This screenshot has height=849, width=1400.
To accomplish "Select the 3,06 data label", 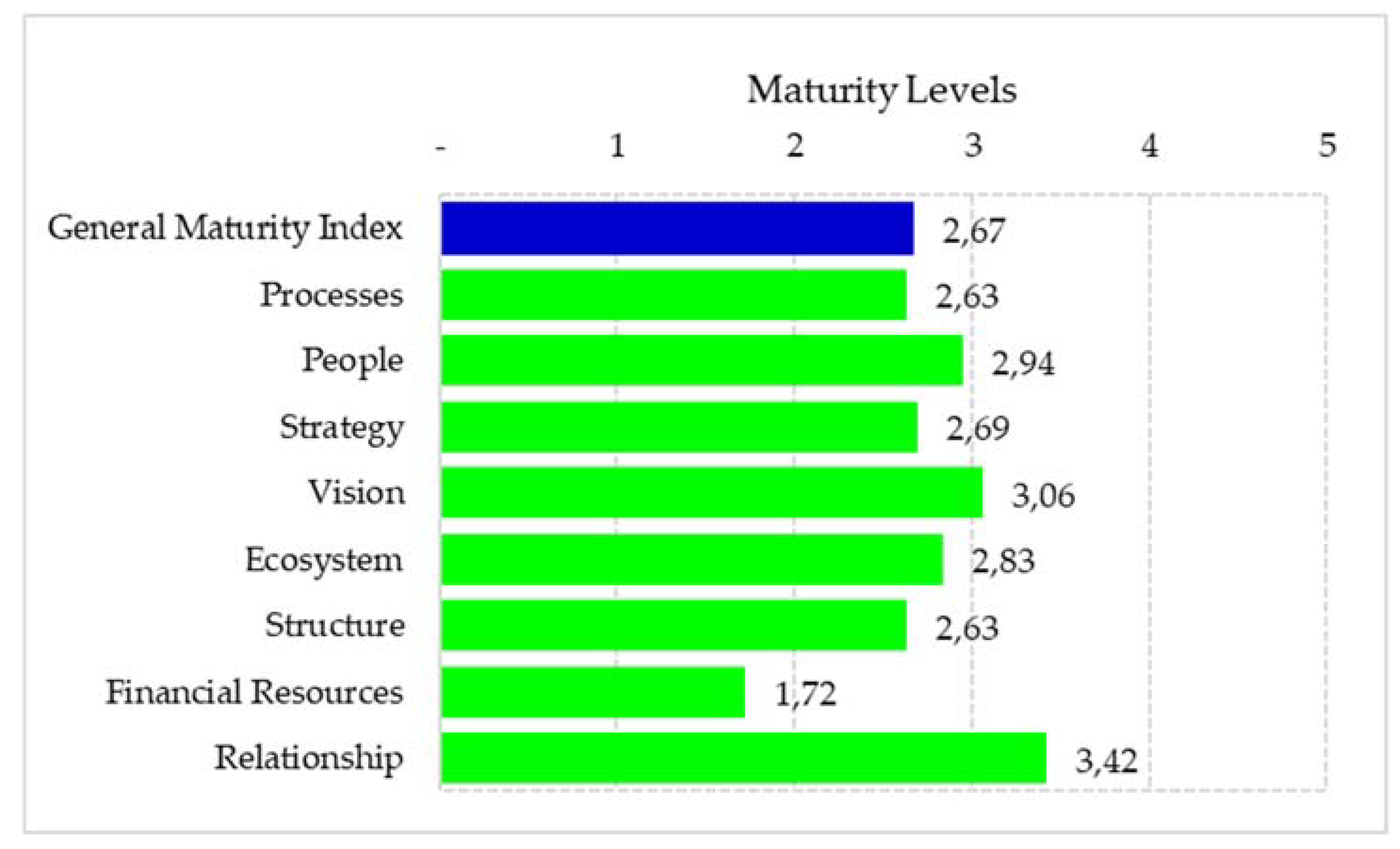I will pos(1043,495).
